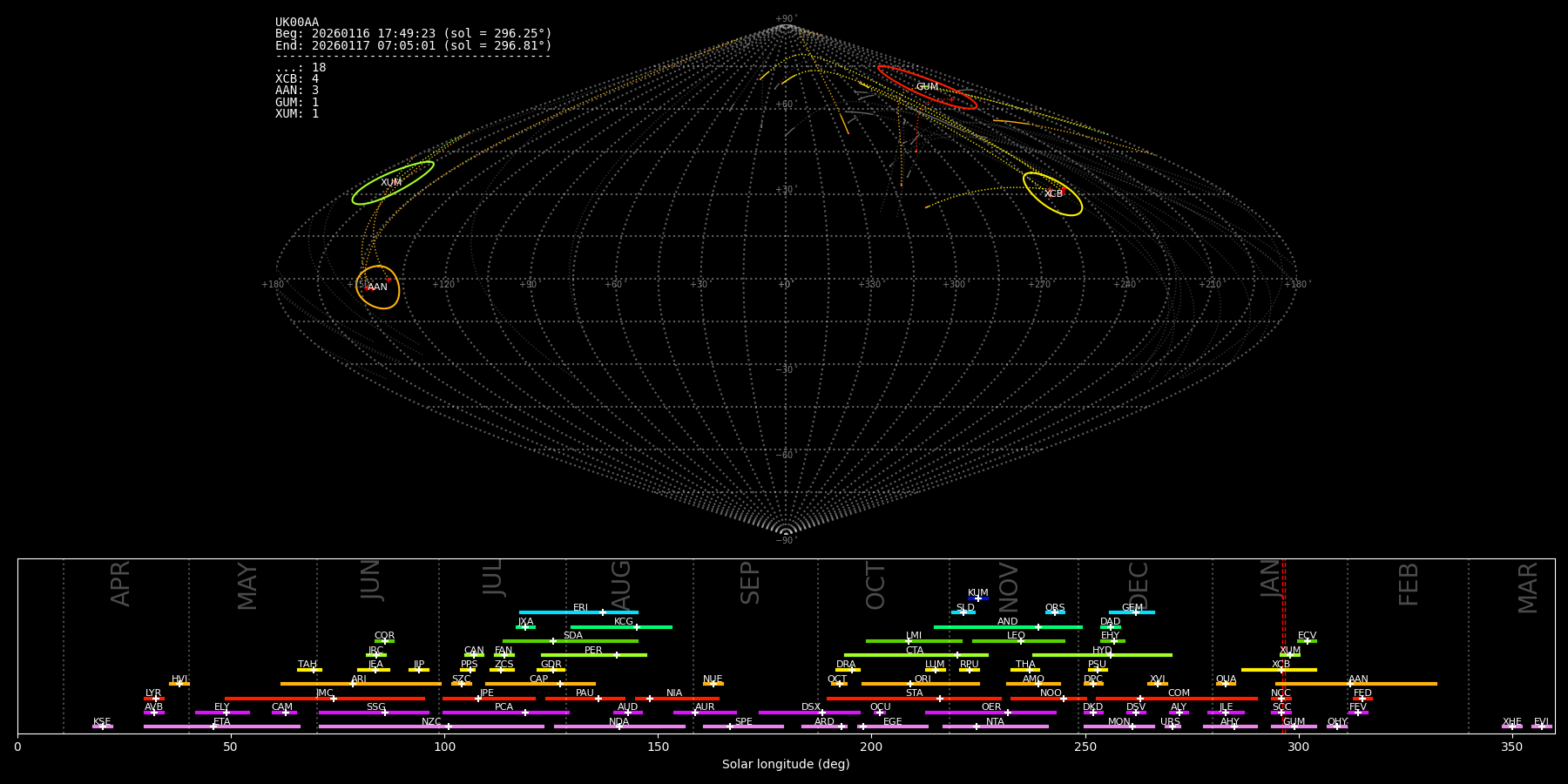Select the XCB label inside yellow ellipse
1568x784 pixels.
coord(1053,194)
